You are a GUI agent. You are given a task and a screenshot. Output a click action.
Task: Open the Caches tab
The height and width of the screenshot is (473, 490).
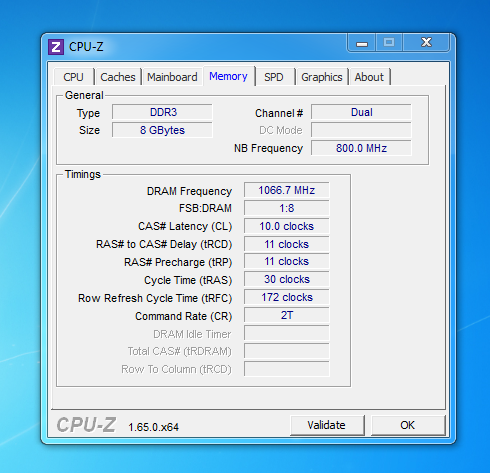(x=118, y=77)
